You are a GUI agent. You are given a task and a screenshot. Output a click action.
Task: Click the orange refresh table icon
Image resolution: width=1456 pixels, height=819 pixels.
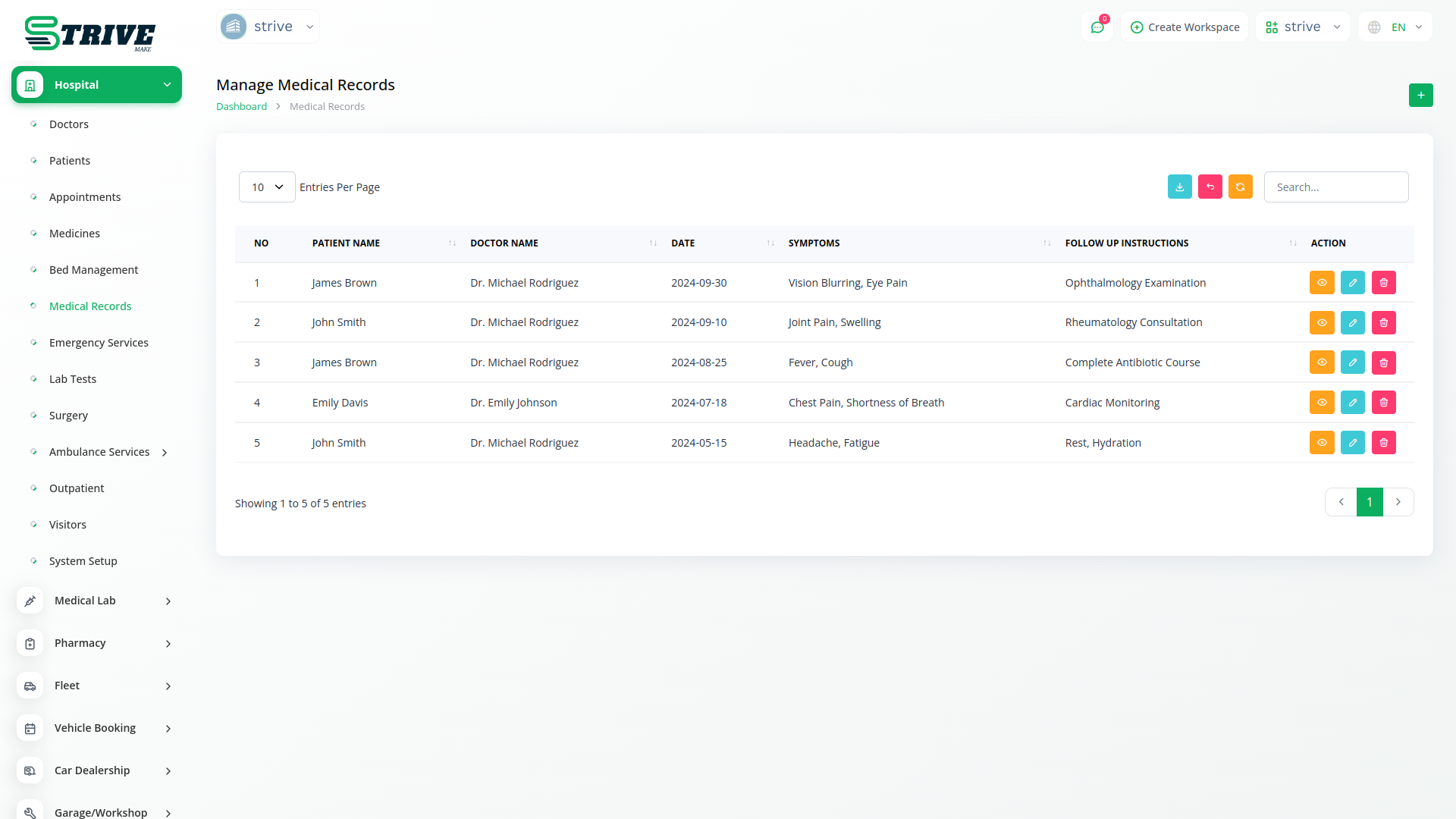click(x=1240, y=187)
